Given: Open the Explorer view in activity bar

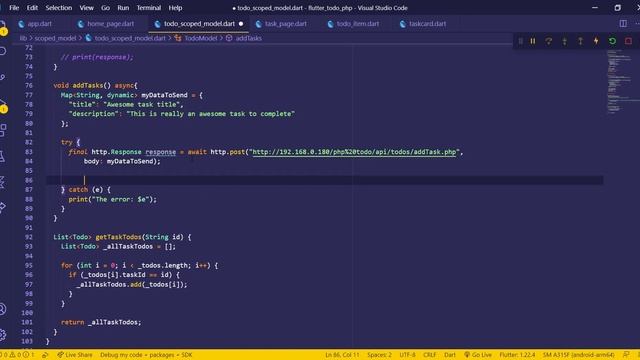Looking at the screenshot, I should click(x=3, y=27).
